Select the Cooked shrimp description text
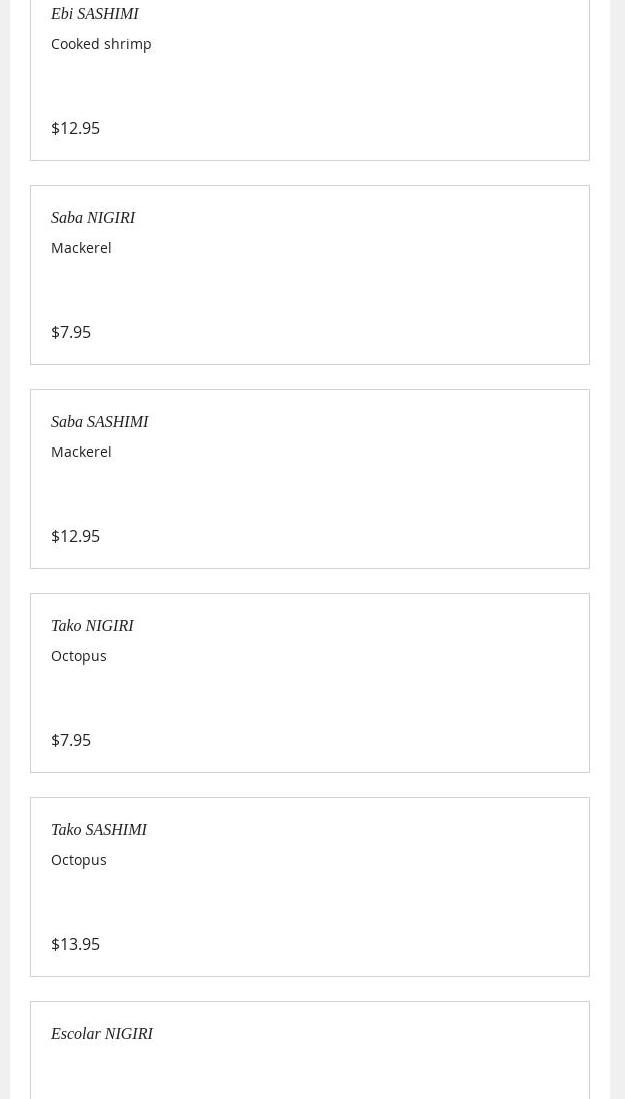Image resolution: width=625 pixels, height=1099 pixels. tap(101, 44)
